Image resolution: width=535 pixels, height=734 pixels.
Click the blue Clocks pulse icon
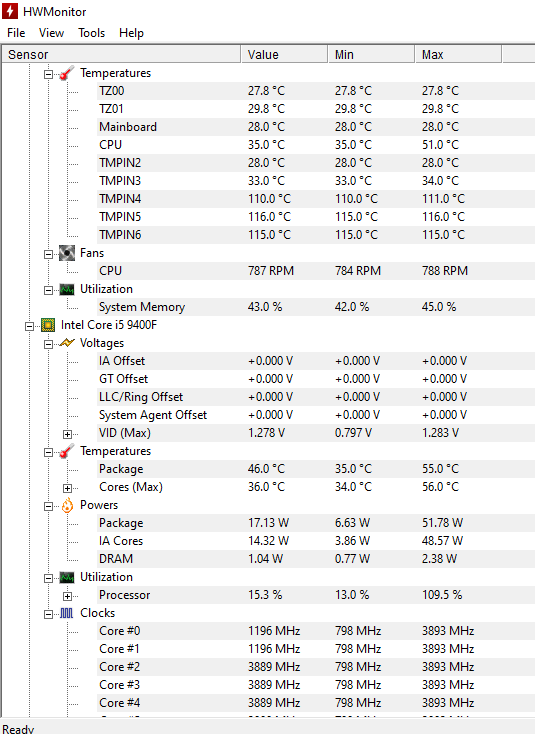[x=67, y=613]
